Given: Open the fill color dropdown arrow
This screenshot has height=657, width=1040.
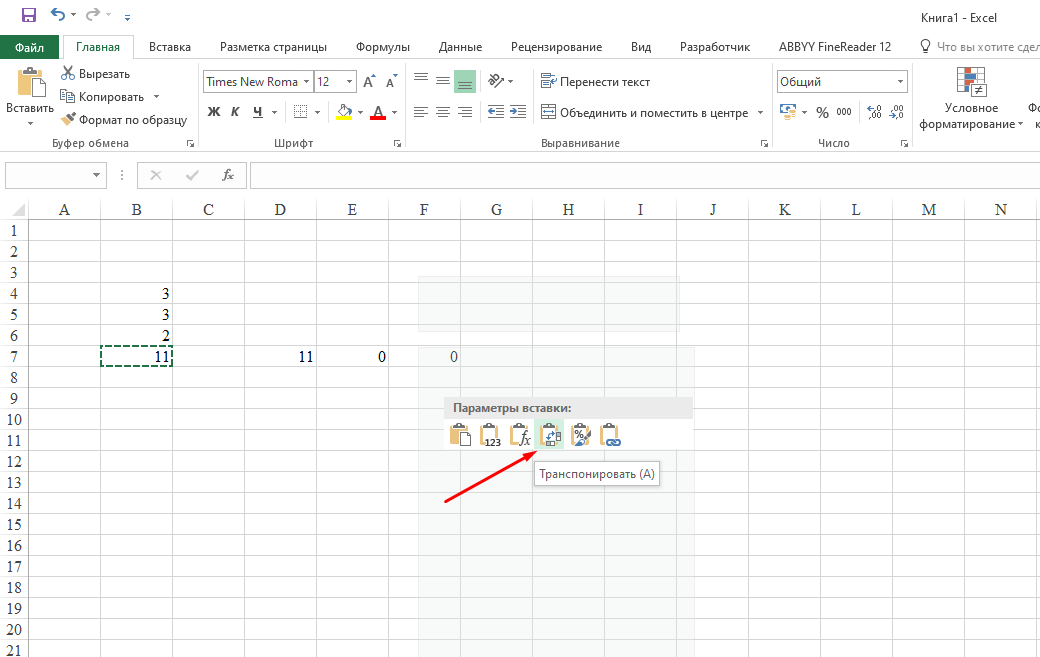Looking at the screenshot, I should [x=360, y=112].
